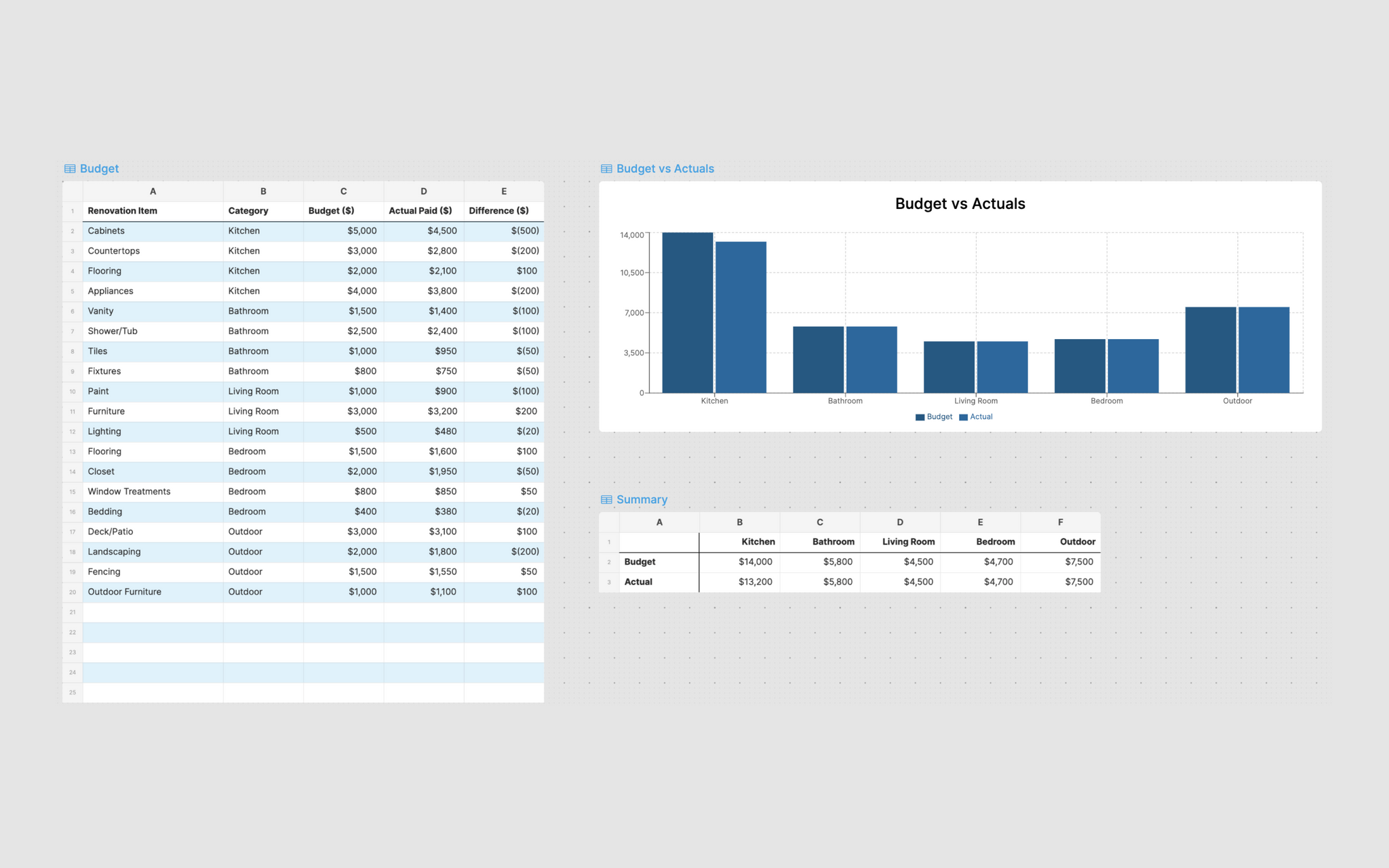Open the Summary table title
1389x868 pixels.
tap(642, 500)
